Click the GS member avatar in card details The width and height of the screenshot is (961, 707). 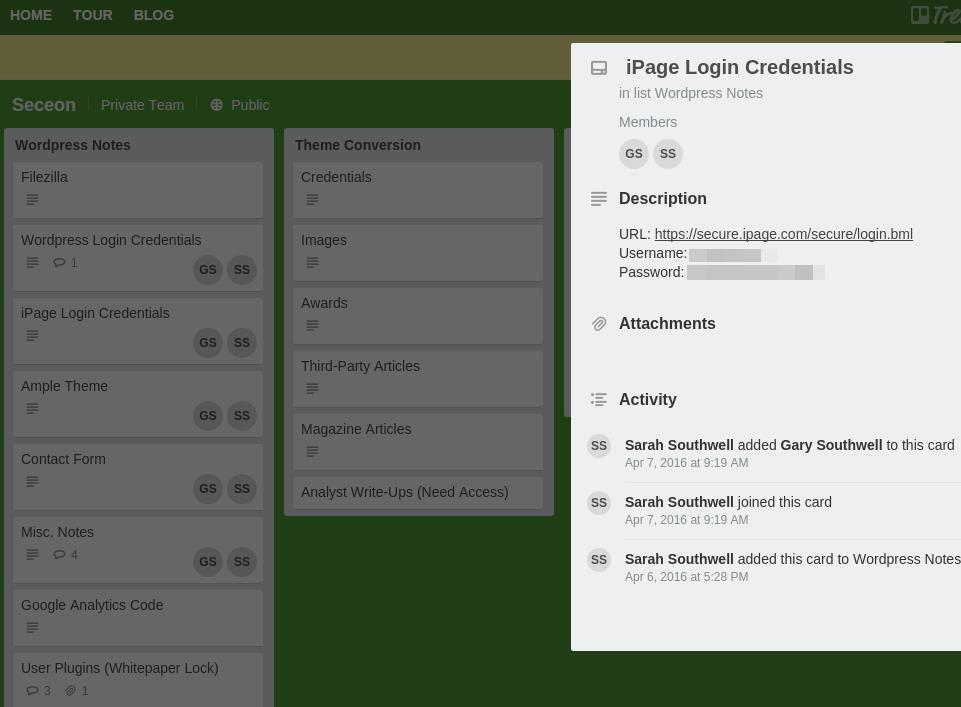pos(633,154)
